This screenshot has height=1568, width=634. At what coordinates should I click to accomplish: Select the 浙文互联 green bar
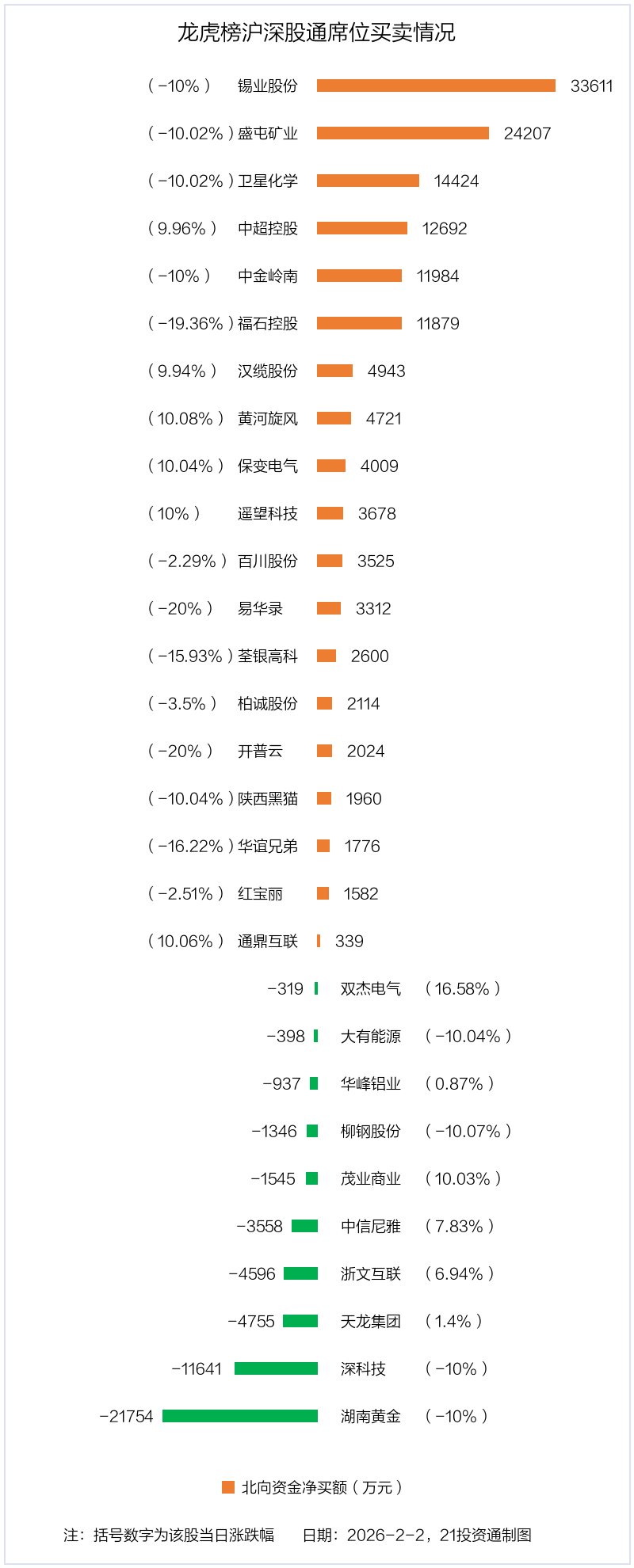point(300,1273)
